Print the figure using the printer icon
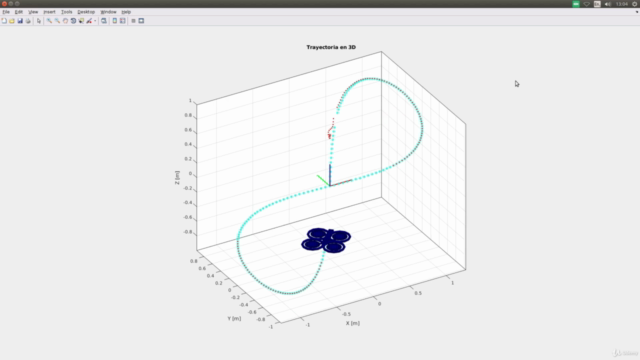 click(x=28, y=21)
